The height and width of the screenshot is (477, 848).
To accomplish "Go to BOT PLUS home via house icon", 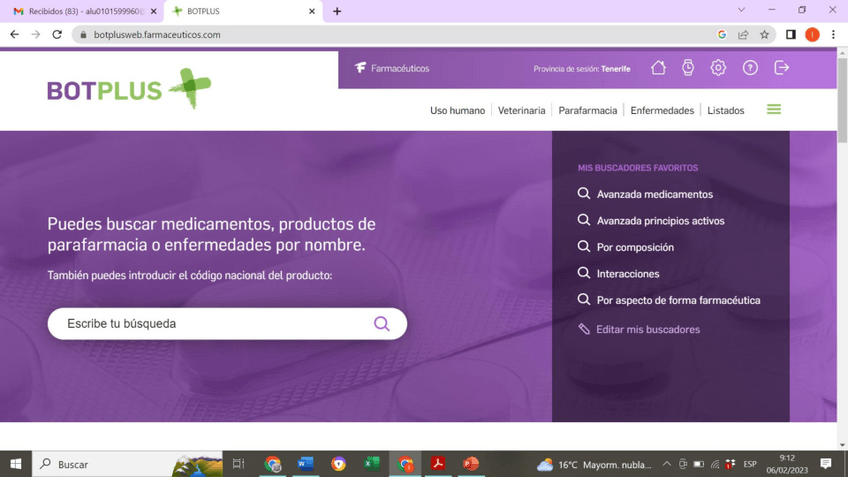I will (x=658, y=68).
